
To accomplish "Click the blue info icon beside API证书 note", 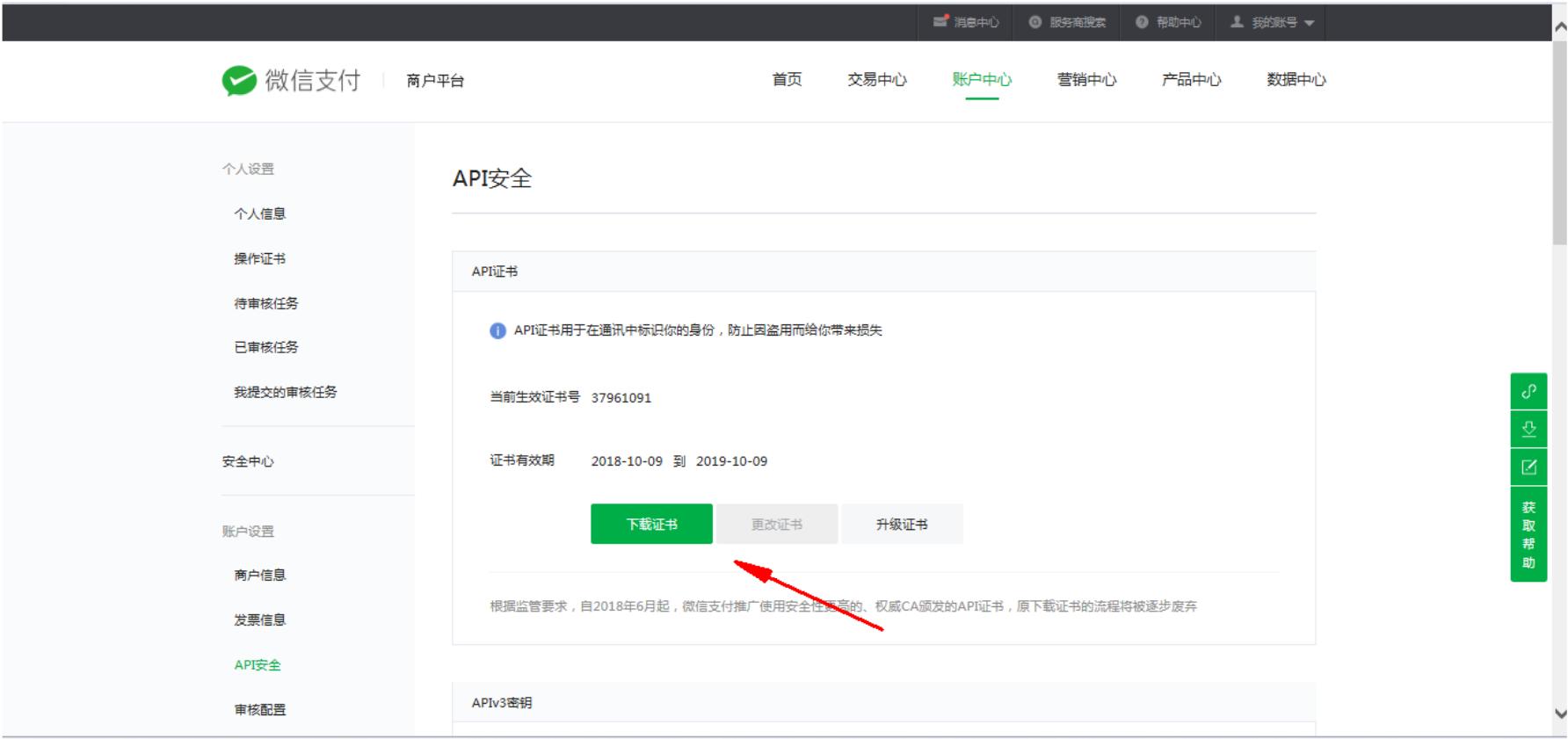I will point(497,331).
